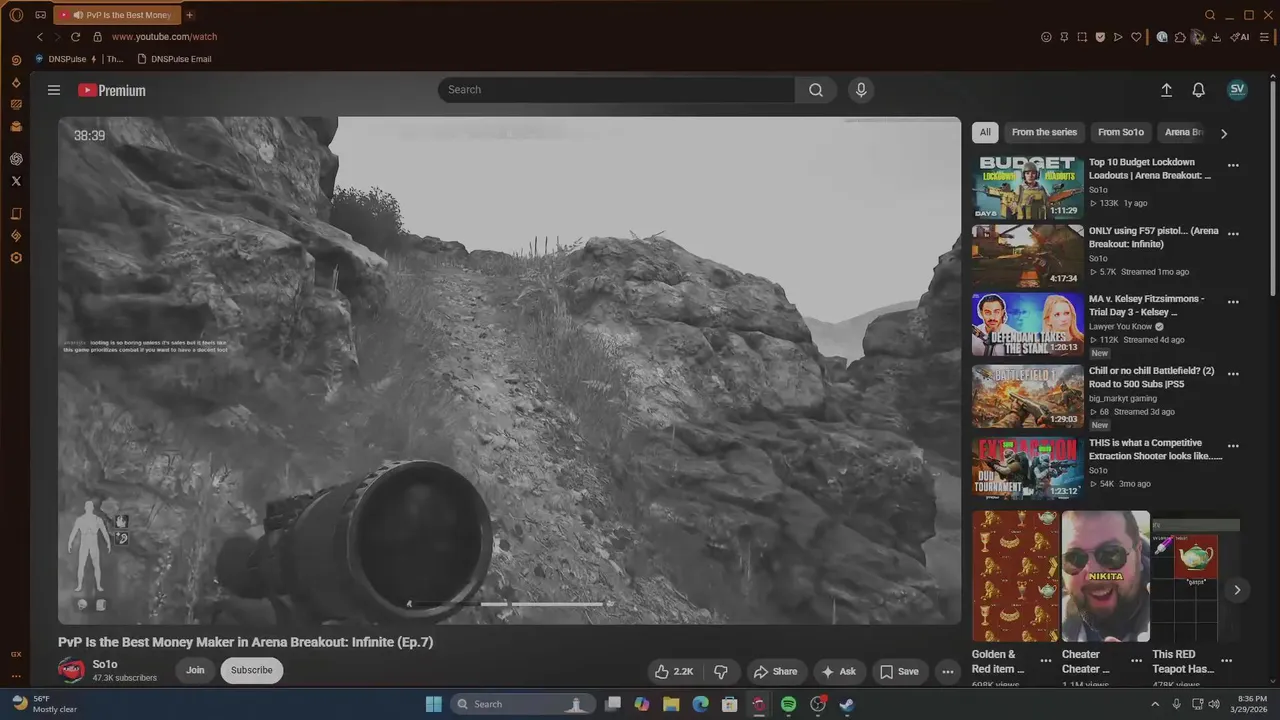
Task: Open options for Top 10 Budget Lockdown video
Action: click(1233, 166)
